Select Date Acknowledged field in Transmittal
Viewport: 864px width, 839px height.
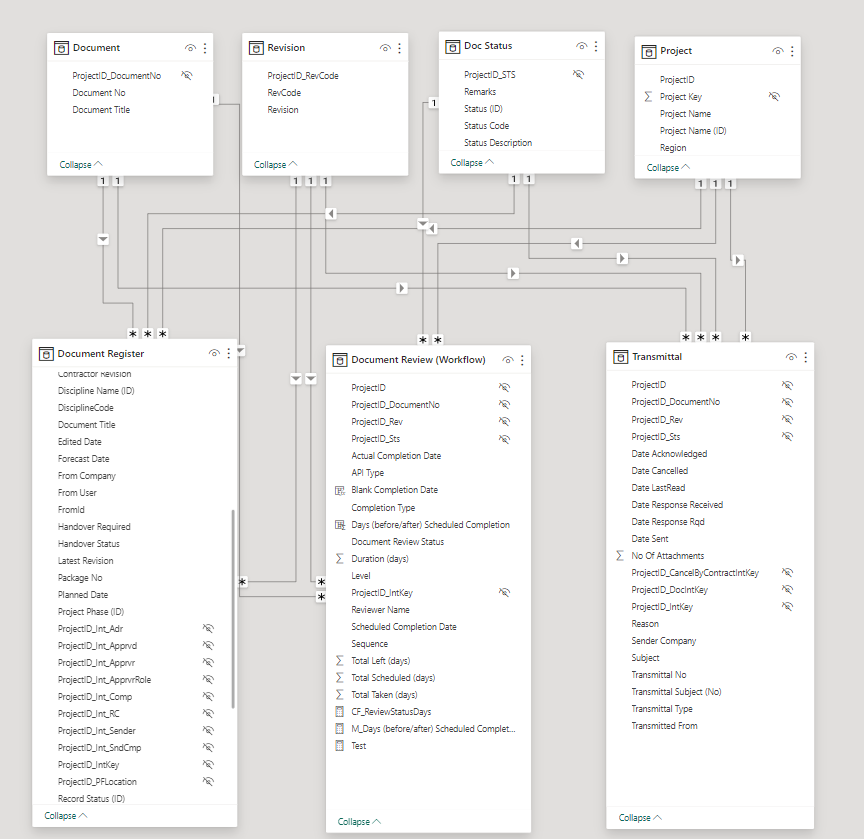[669, 454]
